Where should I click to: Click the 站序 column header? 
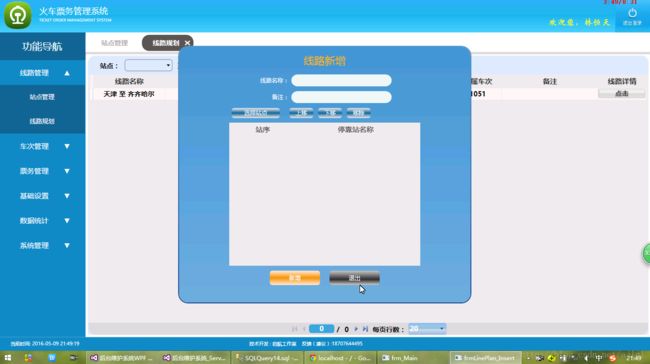pos(262,130)
